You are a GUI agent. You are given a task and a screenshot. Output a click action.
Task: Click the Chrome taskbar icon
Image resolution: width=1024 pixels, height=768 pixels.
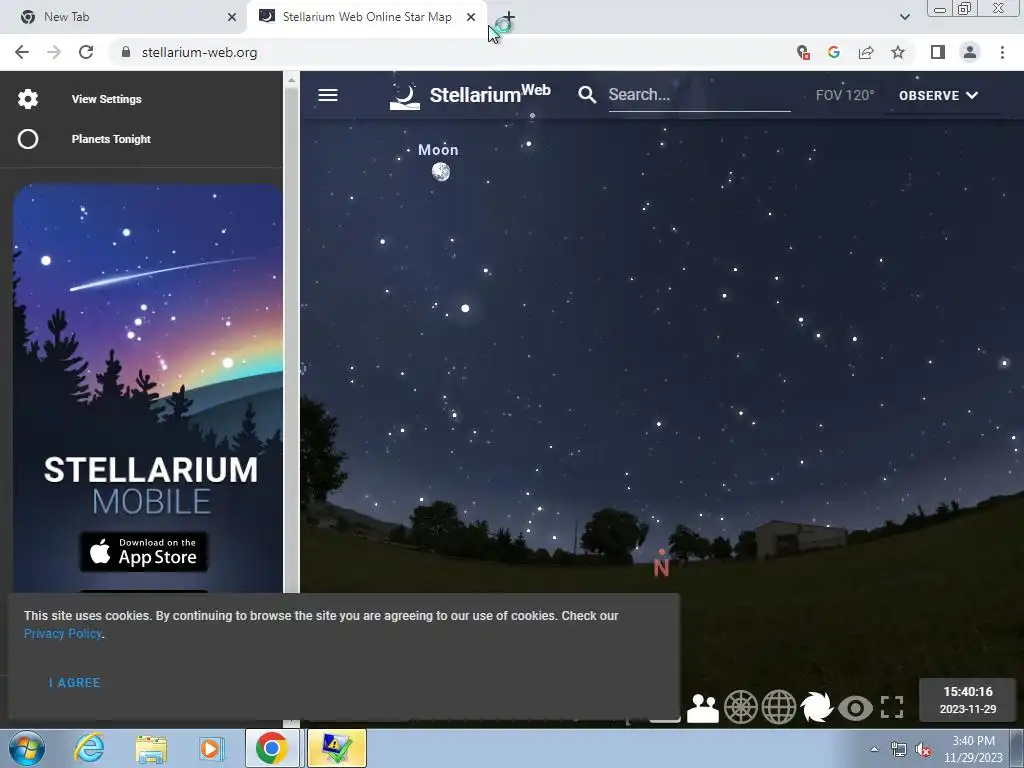pyautogui.click(x=272, y=748)
